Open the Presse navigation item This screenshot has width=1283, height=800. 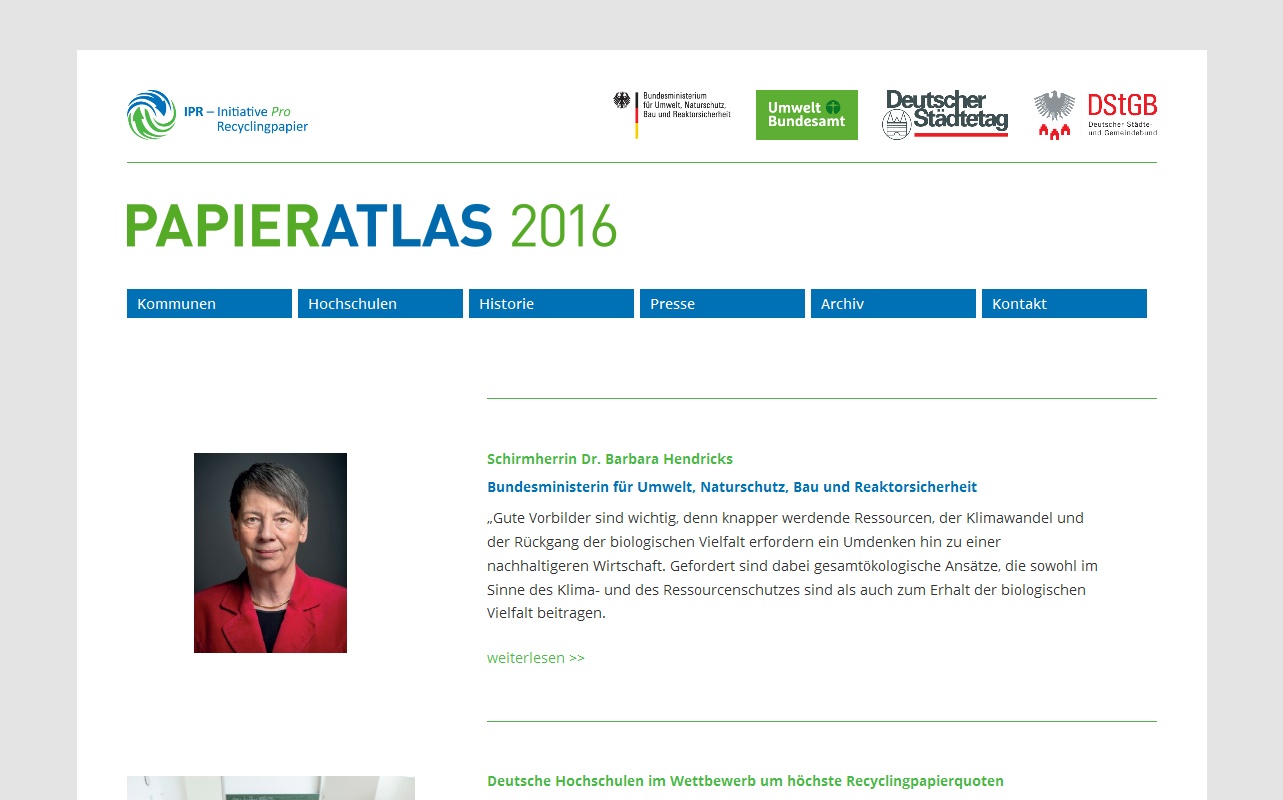722,304
